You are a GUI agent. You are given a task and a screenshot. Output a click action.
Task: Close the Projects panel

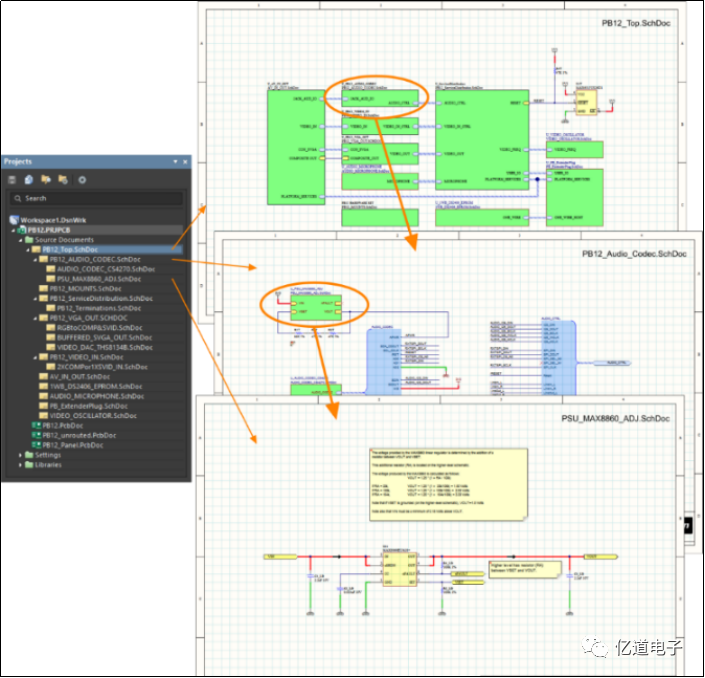click(185, 161)
